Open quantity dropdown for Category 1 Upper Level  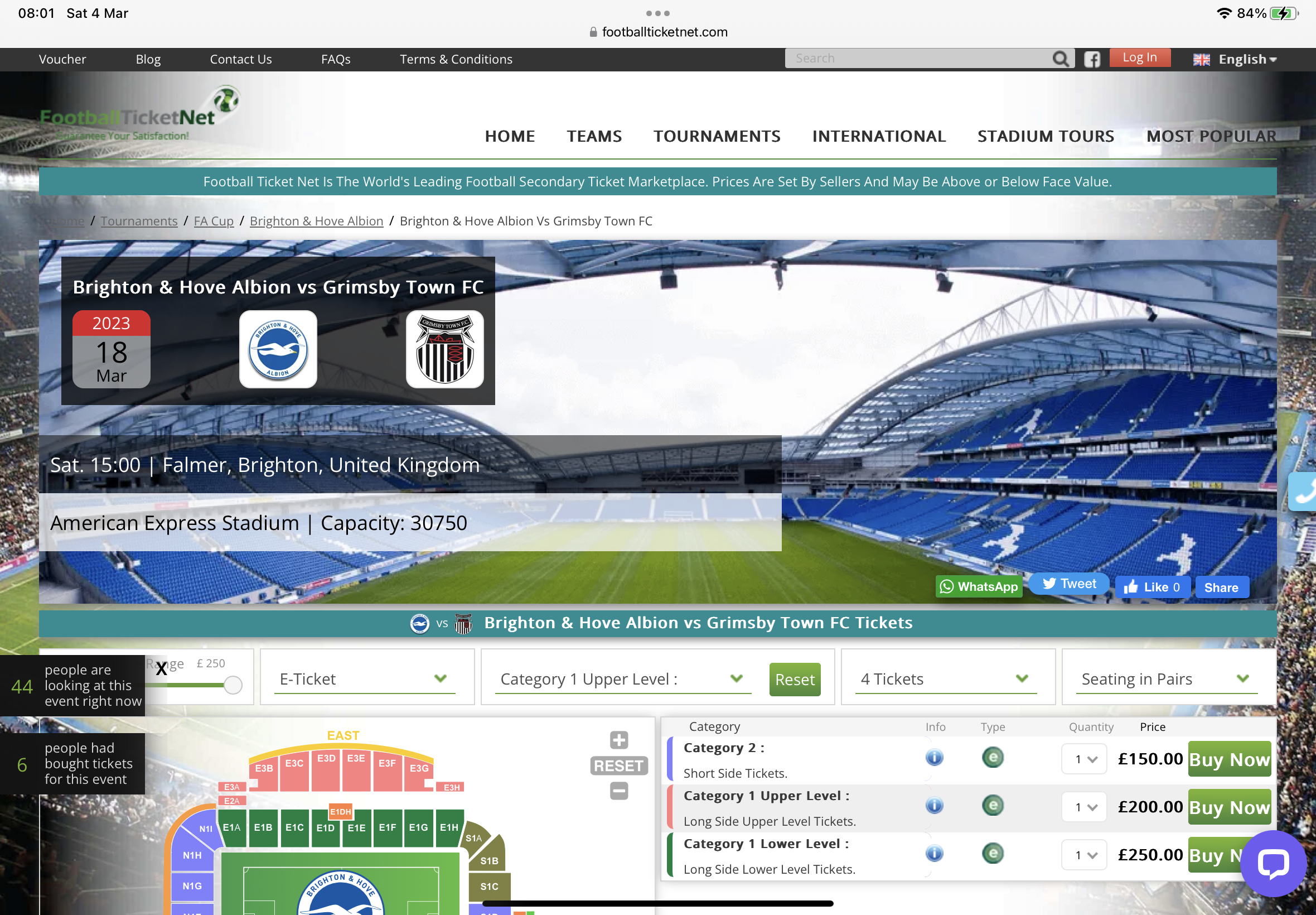(1083, 807)
